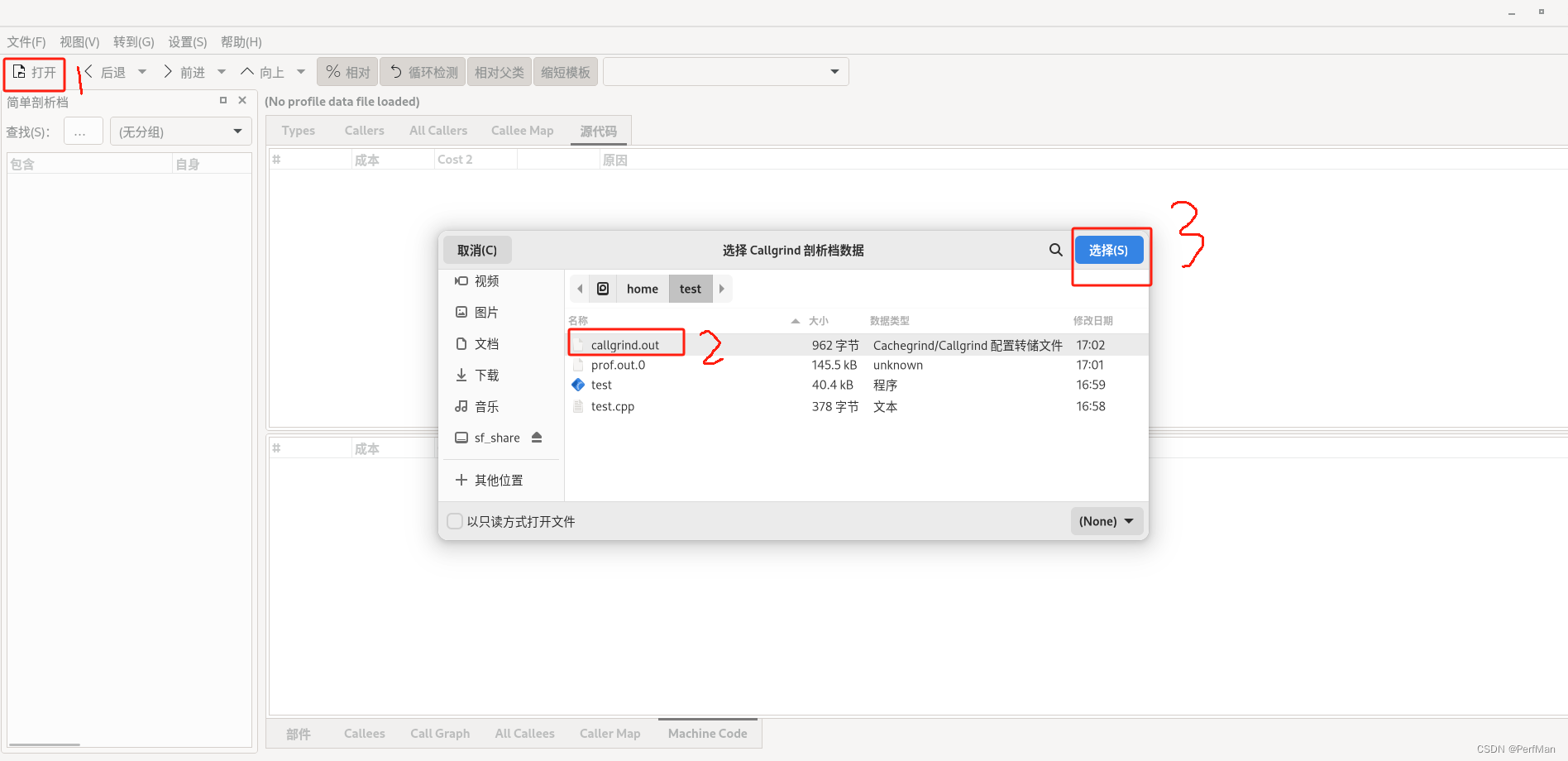Screen dimensions: 1568x761
Task: Check 以只读方式打开文件 option
Action: (x=455, y=521)
